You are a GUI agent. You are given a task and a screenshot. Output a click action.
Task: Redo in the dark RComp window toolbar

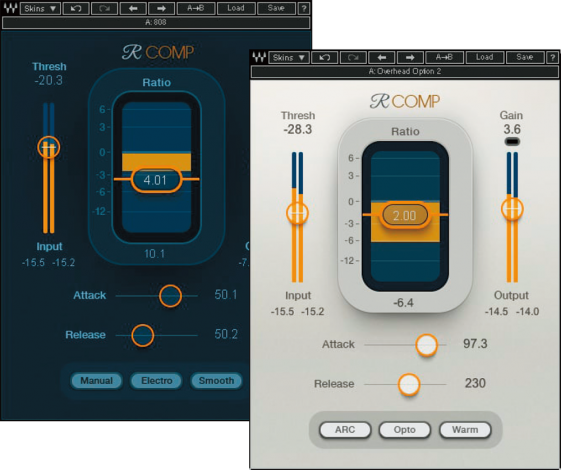(104, 8)
